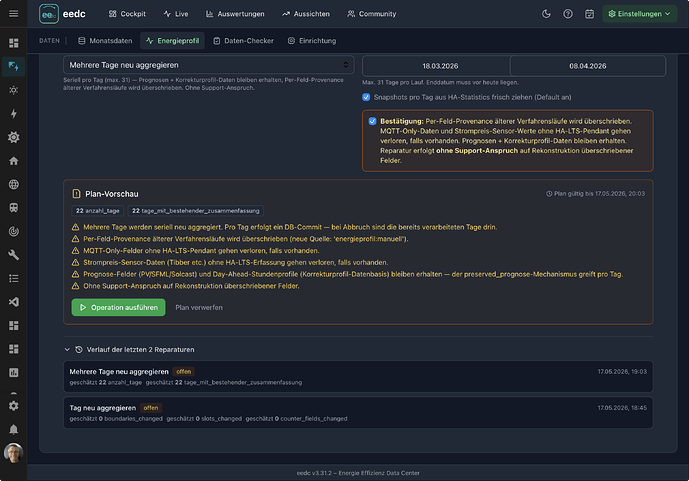Click Operation ausführen button

[x=118, y=307]
